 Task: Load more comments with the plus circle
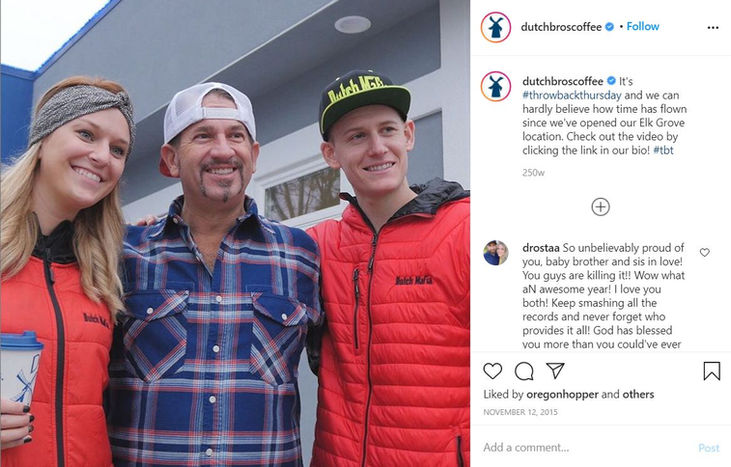(x=600, y=207)
